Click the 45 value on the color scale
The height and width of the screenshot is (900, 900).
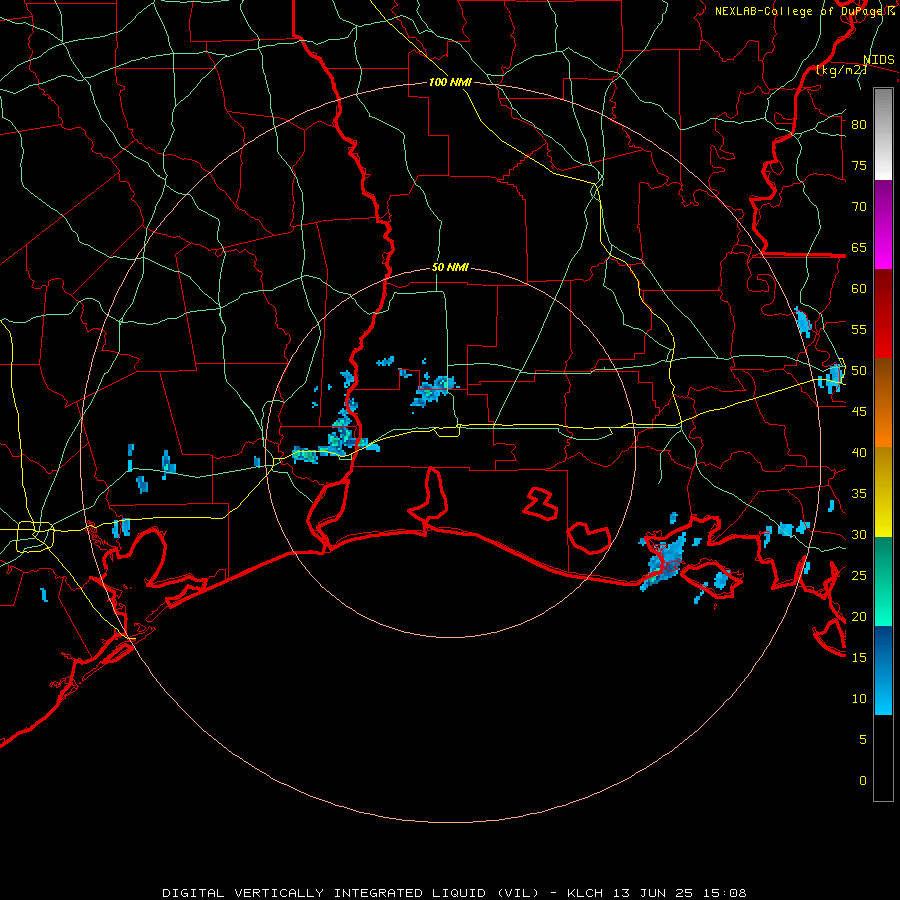click(x=859, y=412)
